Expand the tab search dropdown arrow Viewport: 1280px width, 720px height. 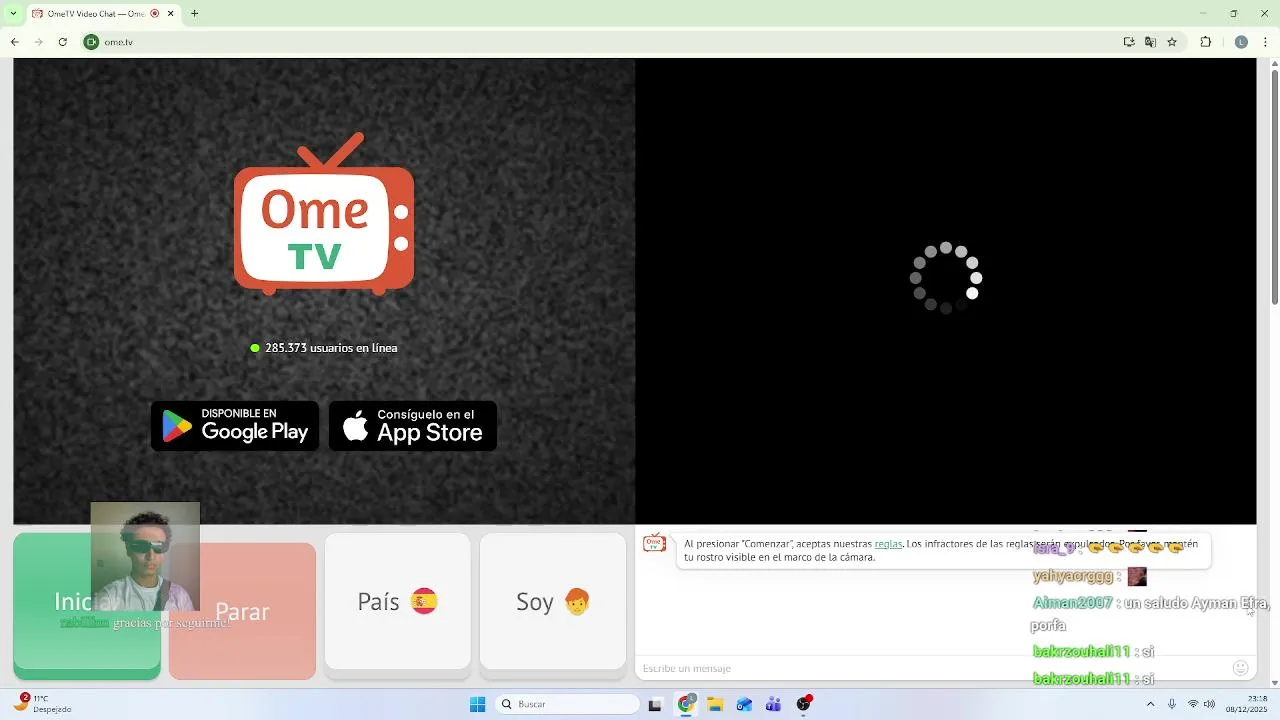(13, 14)
